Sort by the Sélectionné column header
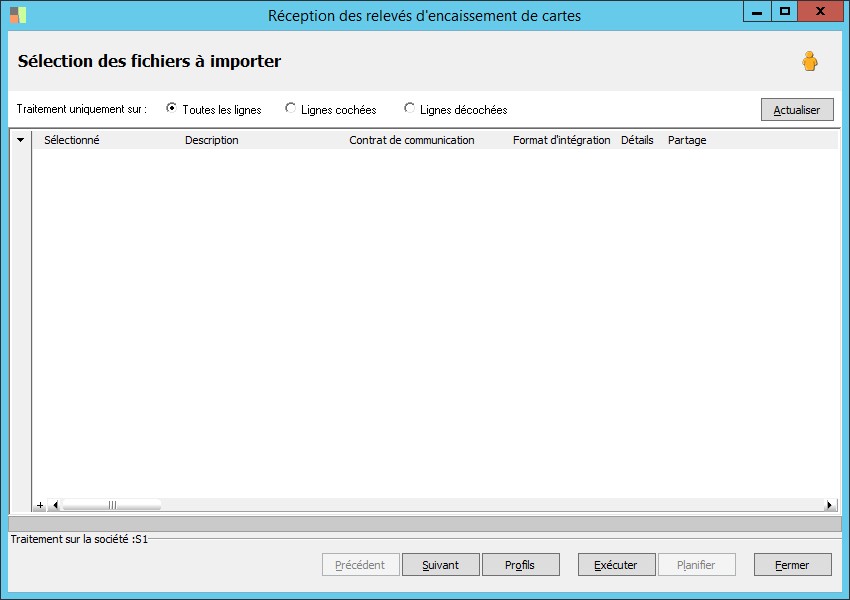 coord(72,140)
